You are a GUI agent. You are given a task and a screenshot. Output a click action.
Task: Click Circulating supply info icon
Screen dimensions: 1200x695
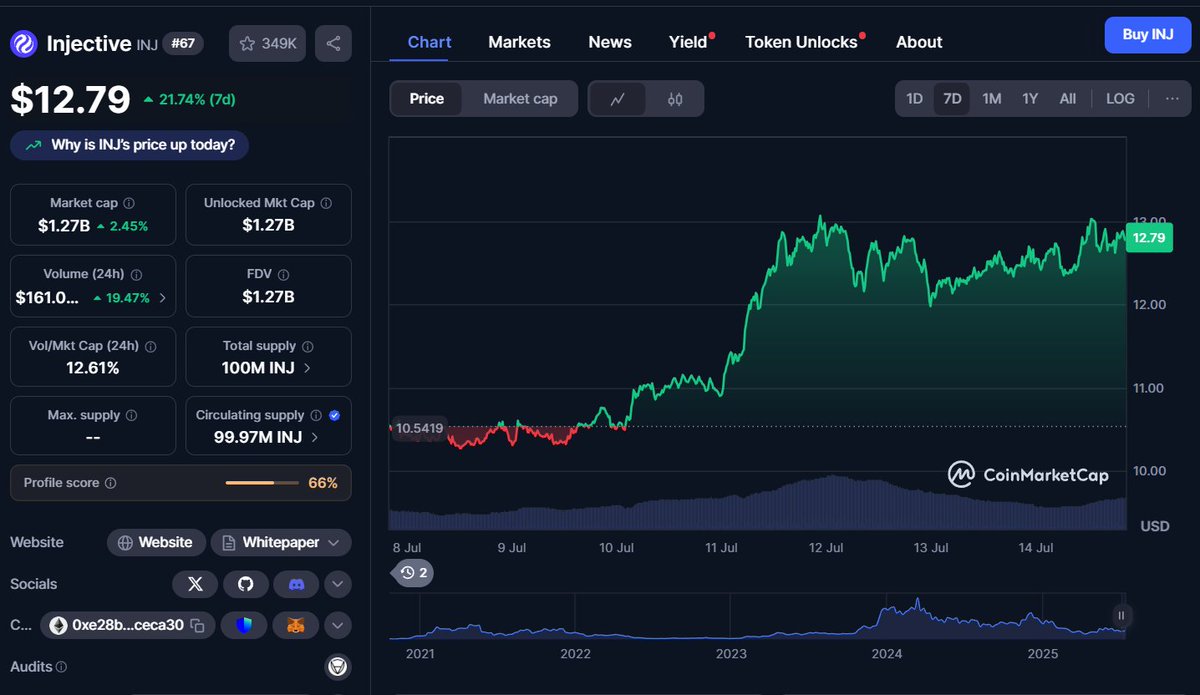tap(316, 415)
